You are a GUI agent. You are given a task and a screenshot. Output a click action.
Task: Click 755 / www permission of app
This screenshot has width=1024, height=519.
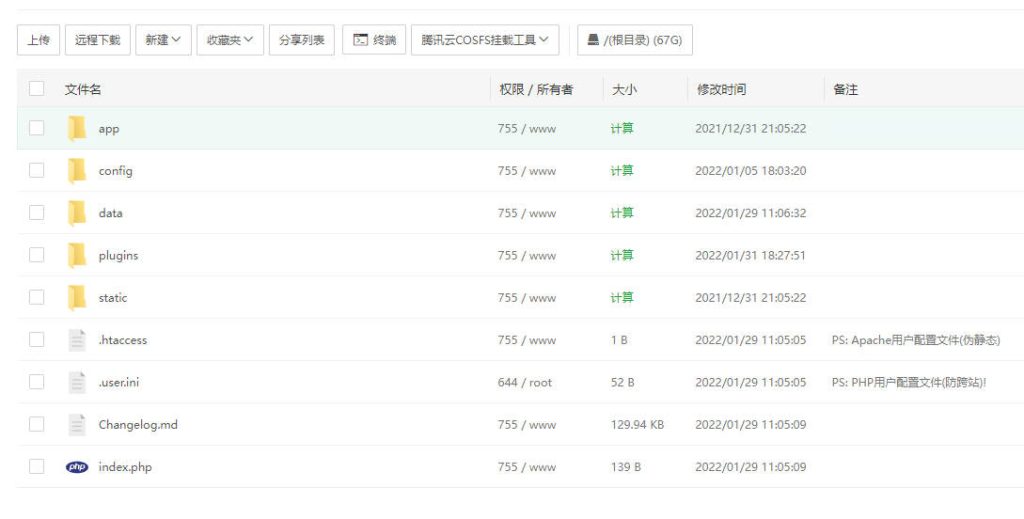[527, 129]
